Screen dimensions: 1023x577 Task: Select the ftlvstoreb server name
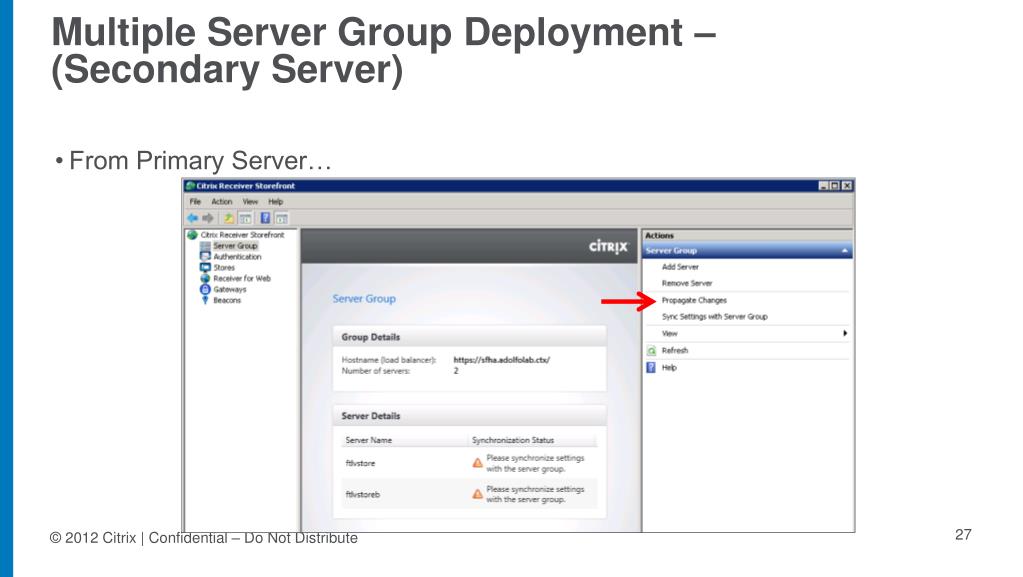(x=362, y=495)
